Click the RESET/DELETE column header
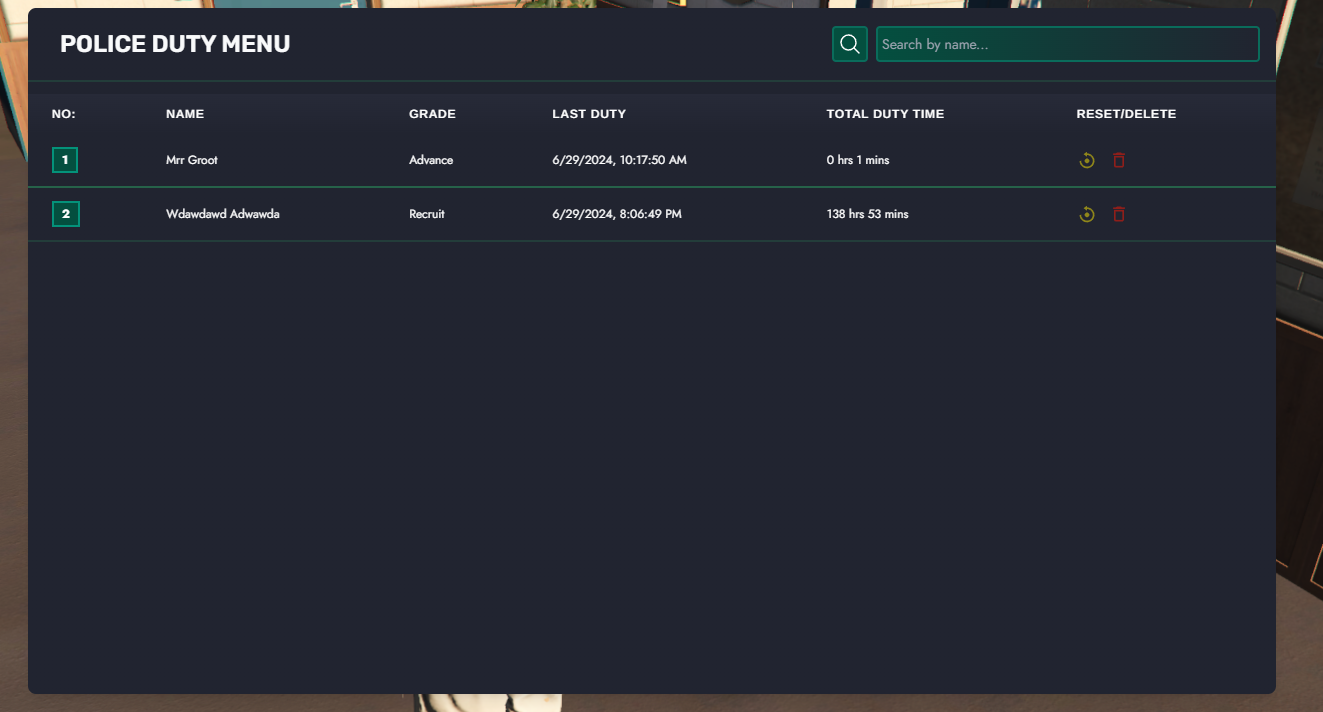Viewport: 1323px width, 712px height. coord(1126,114)
